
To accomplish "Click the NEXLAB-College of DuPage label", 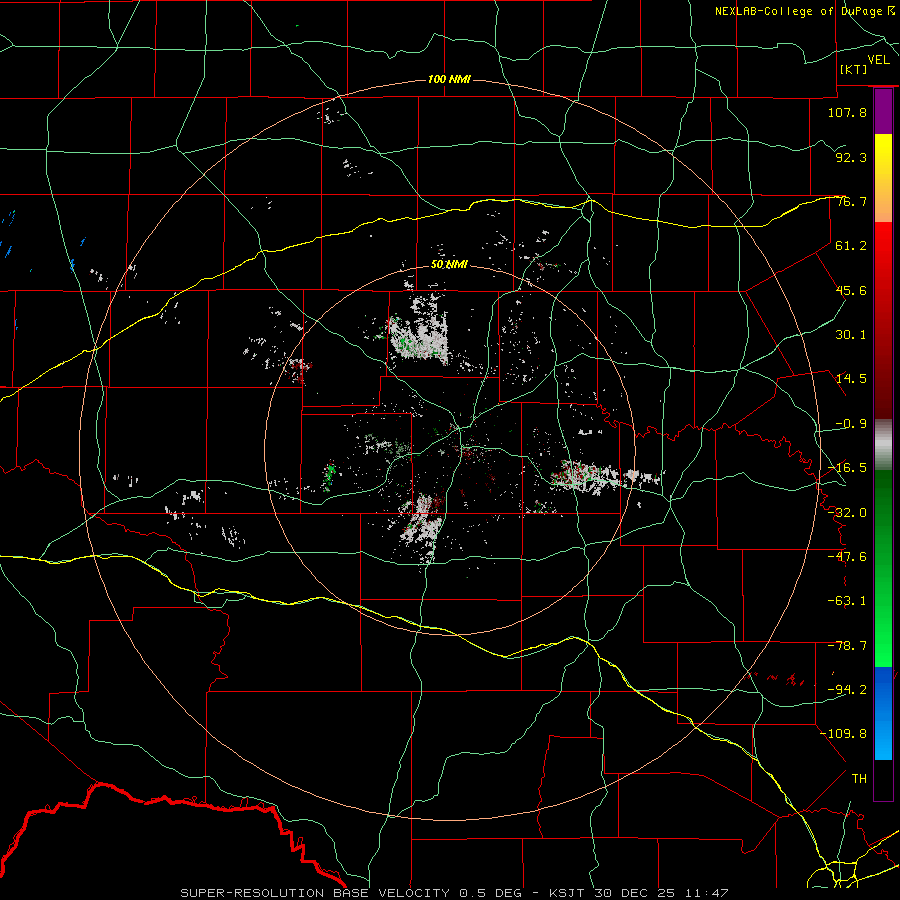I will pos(805,11).
